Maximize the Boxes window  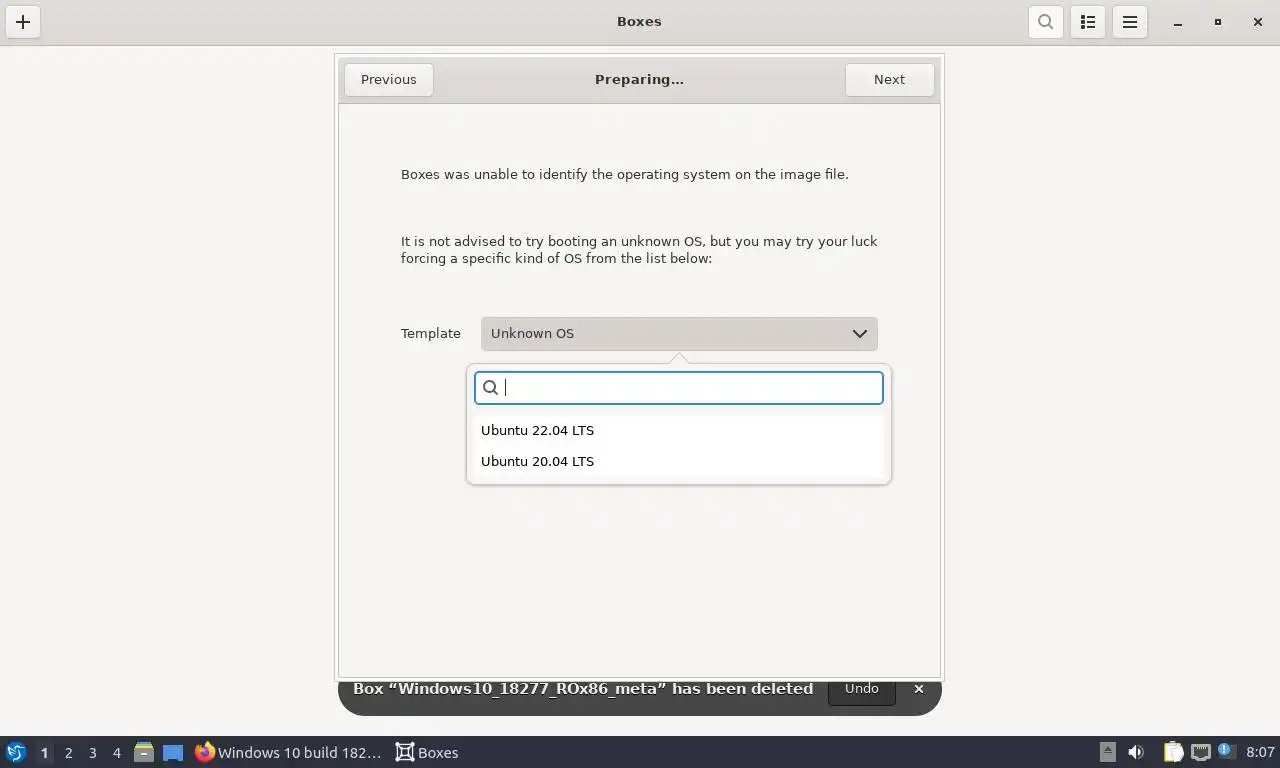1218,22
